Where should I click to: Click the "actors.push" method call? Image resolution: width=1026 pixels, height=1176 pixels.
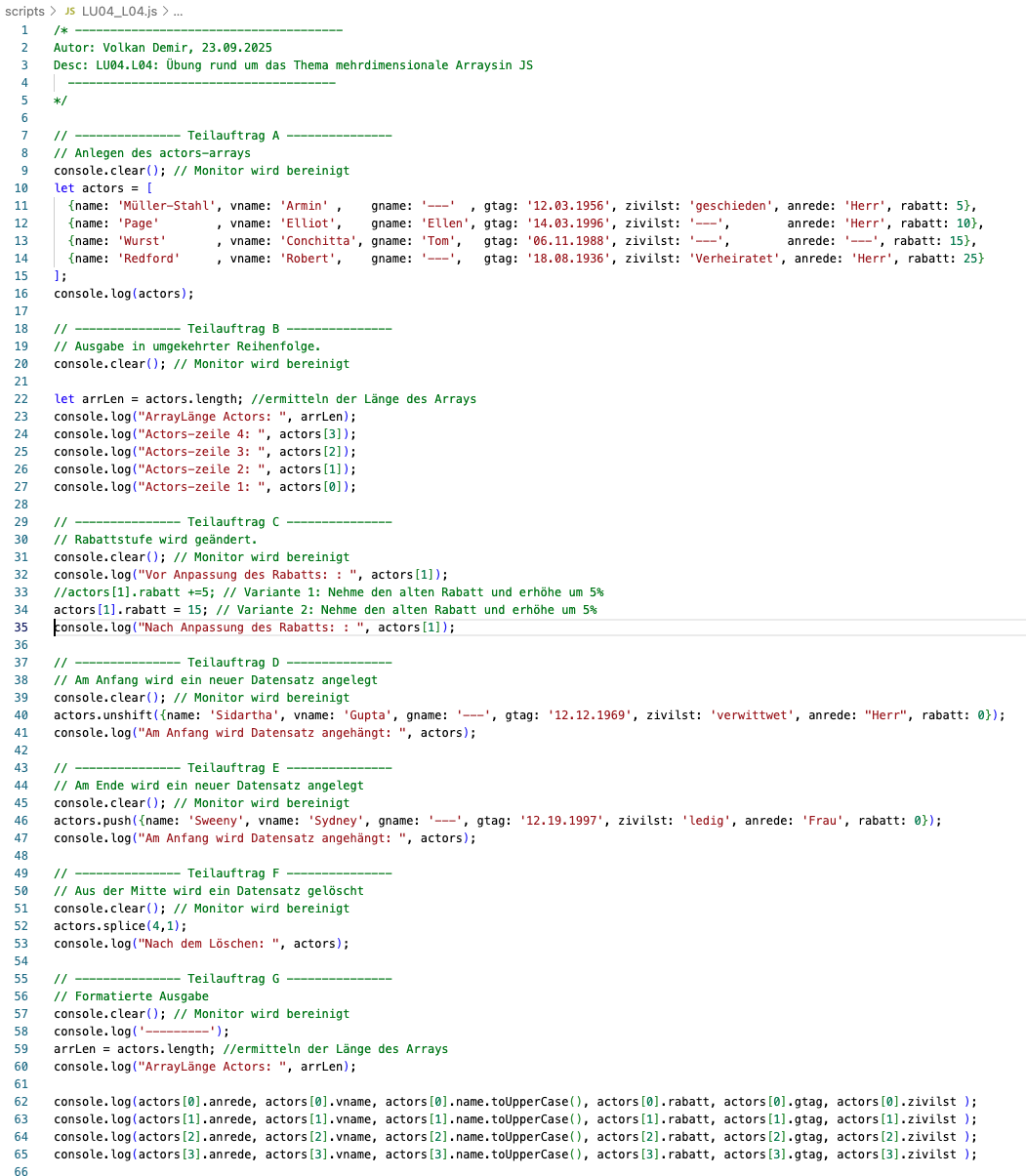[x=93, y=821]
